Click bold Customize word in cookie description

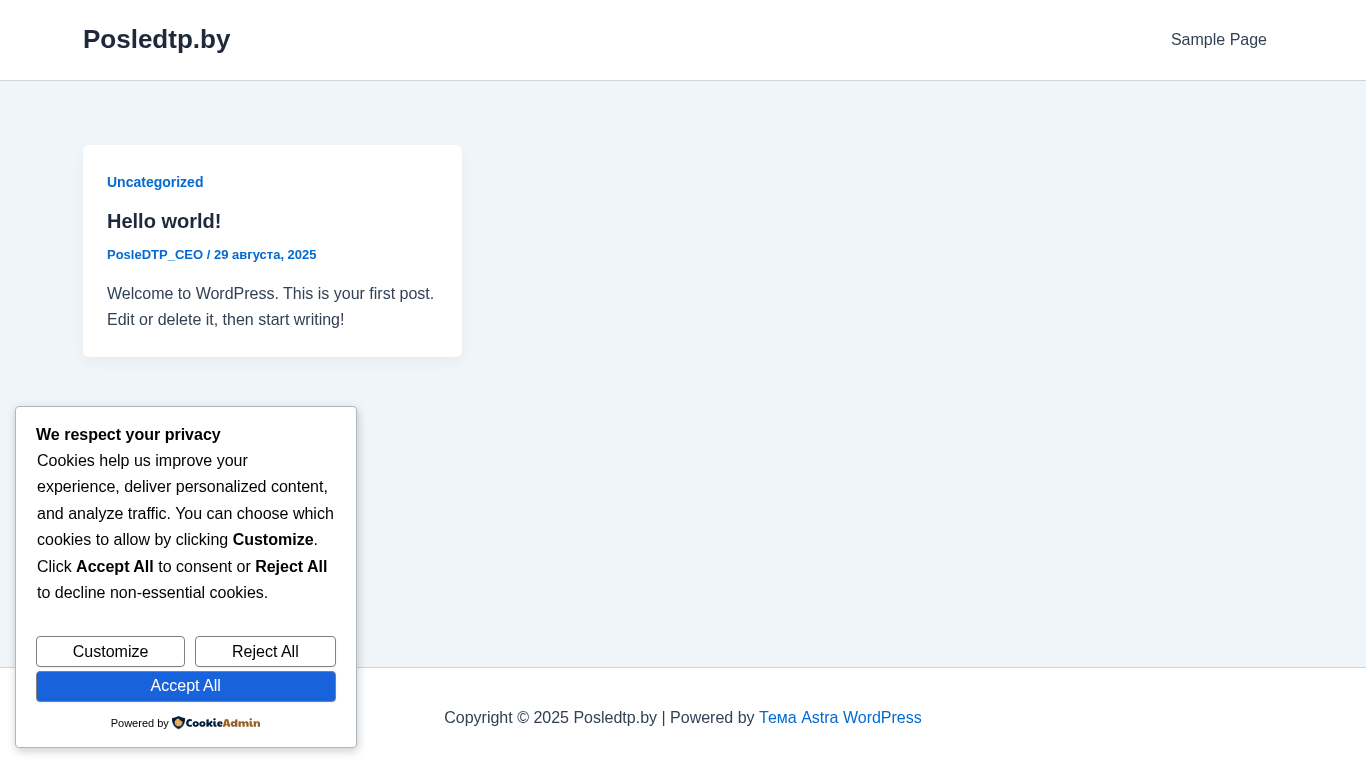pos(273,540)
